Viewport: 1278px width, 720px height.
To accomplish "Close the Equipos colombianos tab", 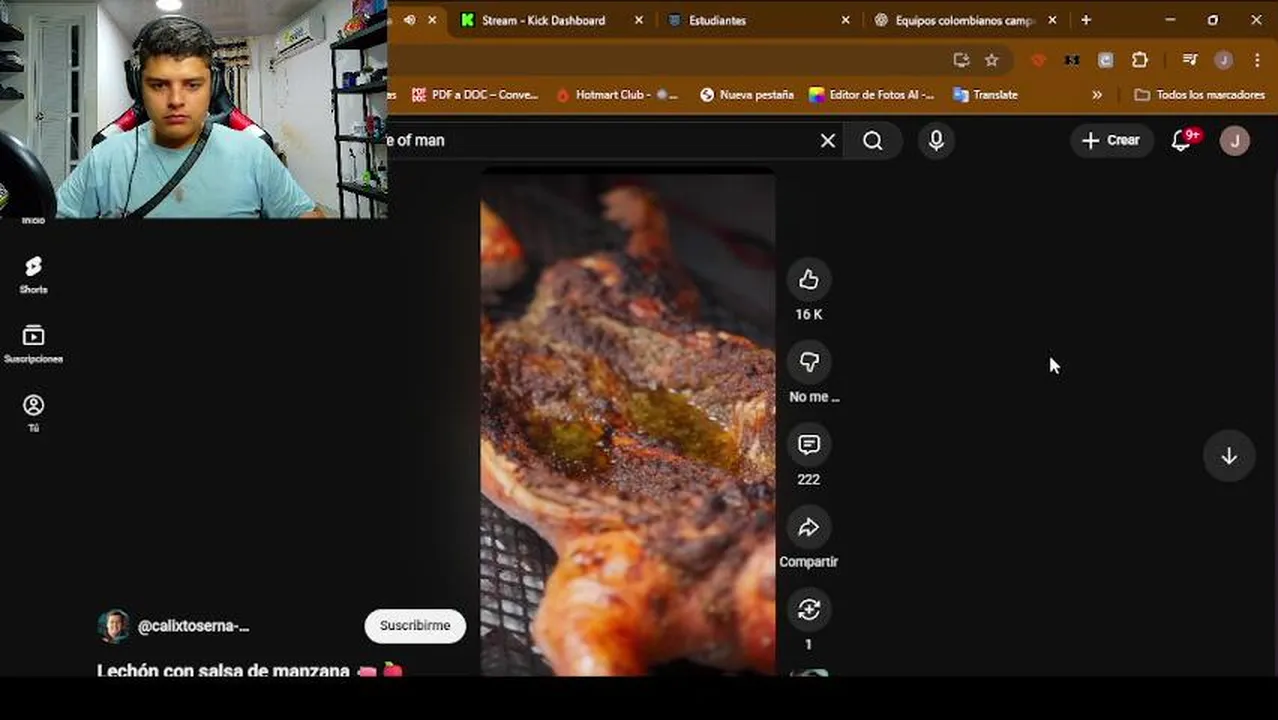I will [1052, 20].
